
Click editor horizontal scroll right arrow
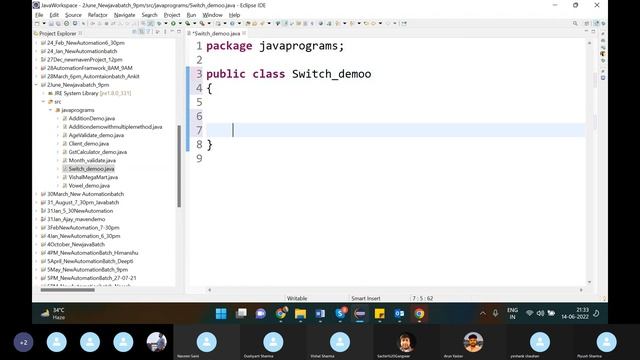[581, 290]
